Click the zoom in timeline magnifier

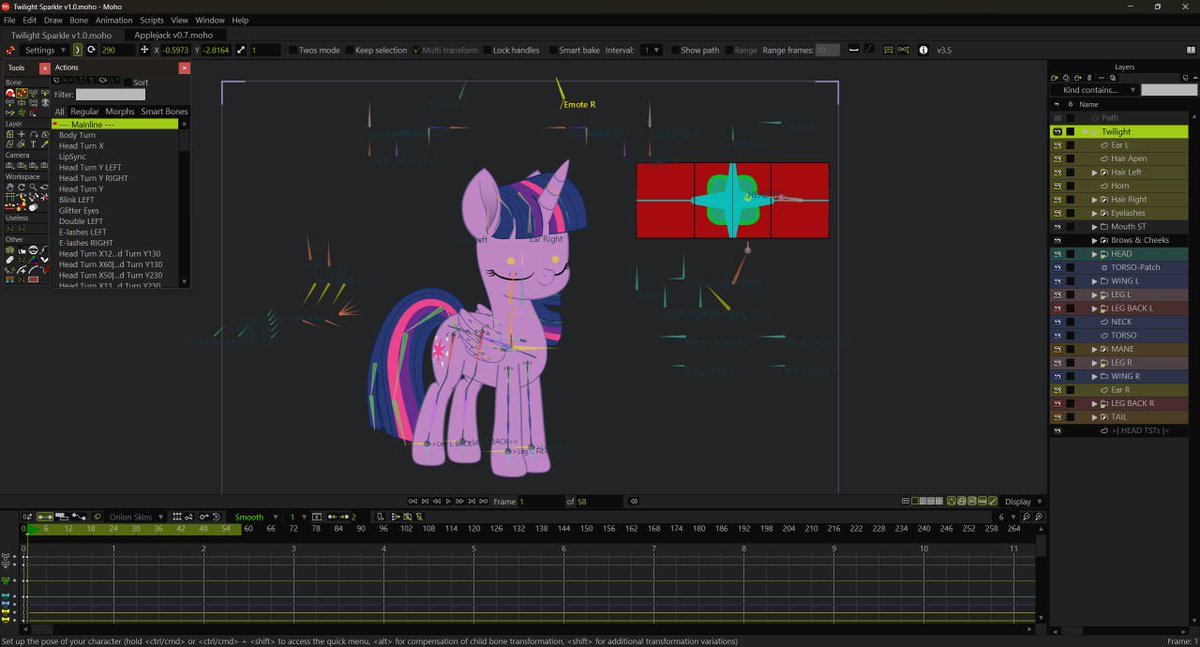click(1039, 517)
